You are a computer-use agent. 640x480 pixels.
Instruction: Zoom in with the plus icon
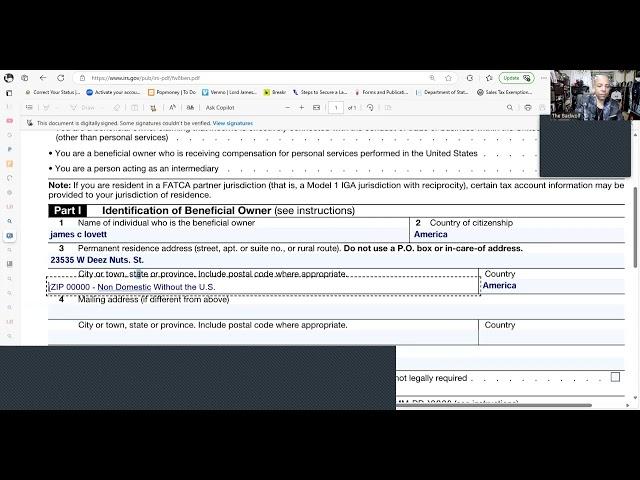point(302,107)
